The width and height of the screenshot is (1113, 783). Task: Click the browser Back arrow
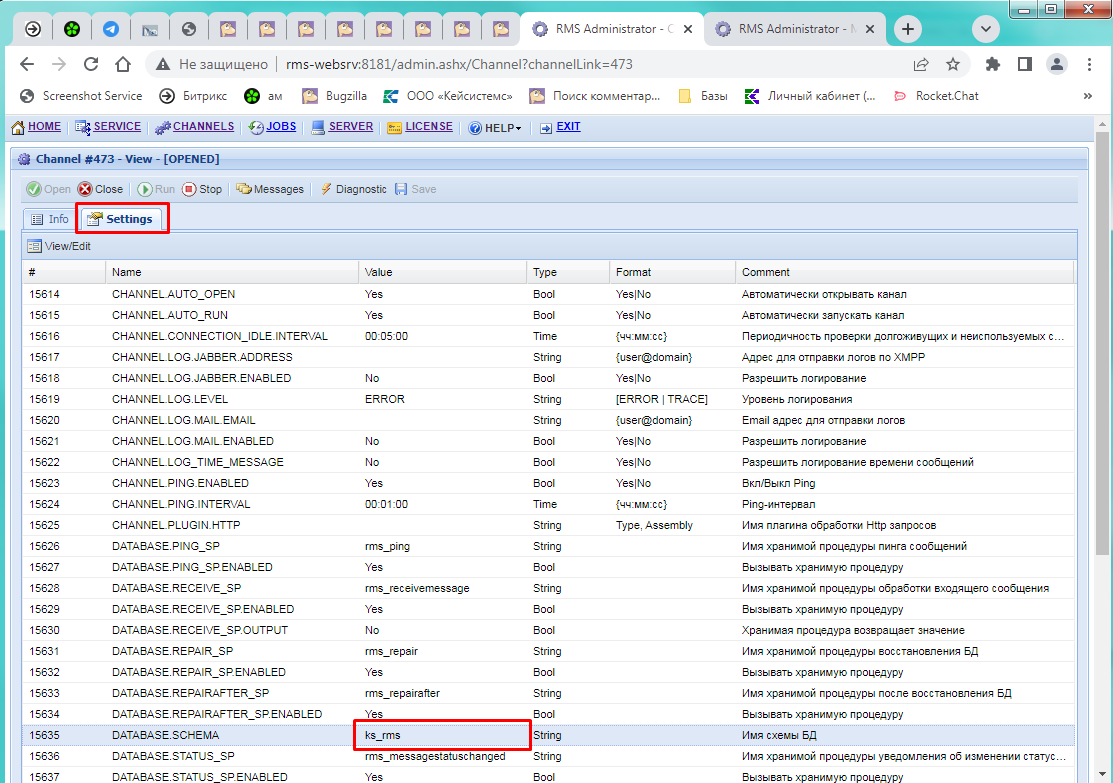(27, 64)
